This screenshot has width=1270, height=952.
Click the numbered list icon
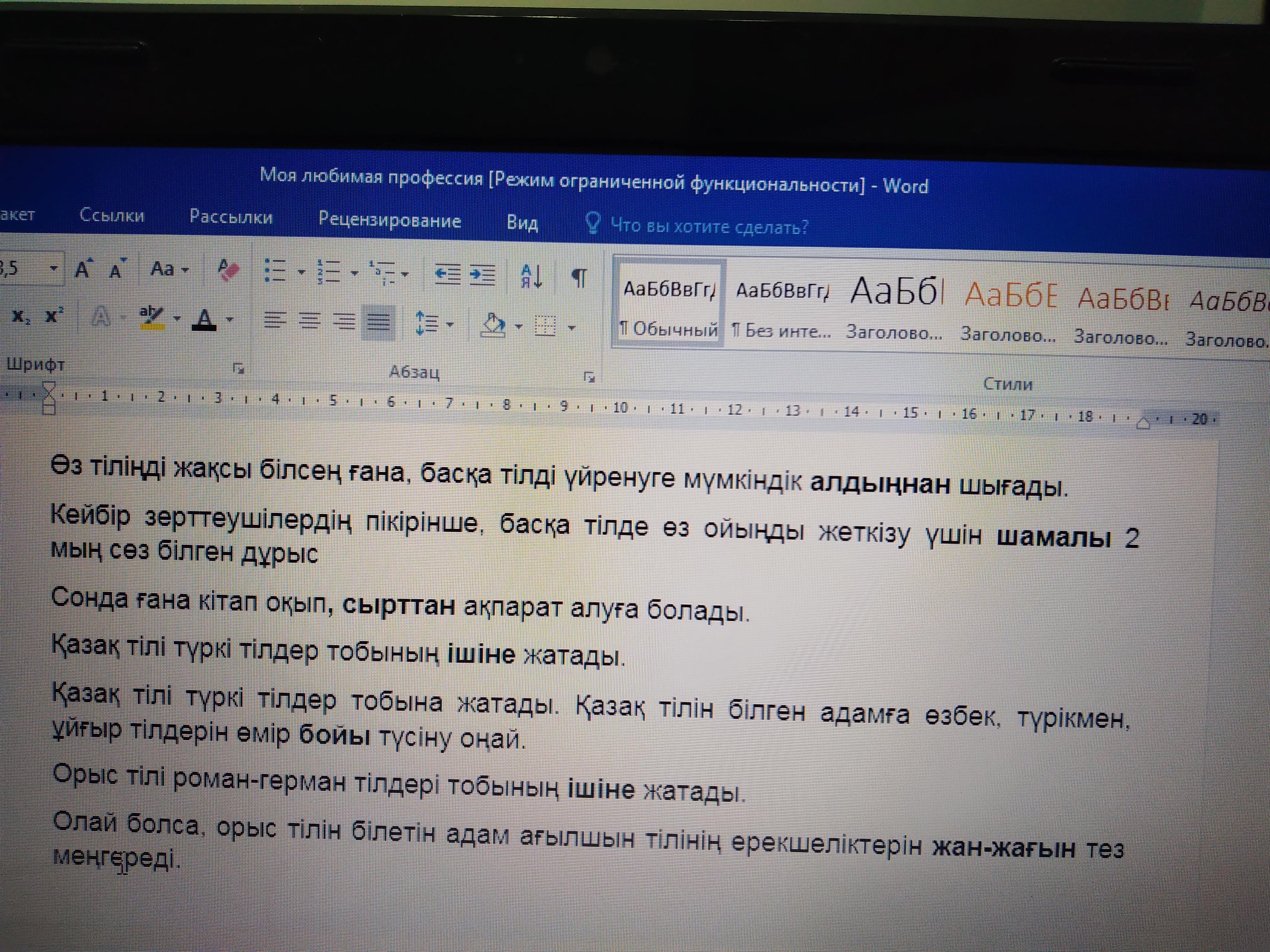click(x=329, y=272)
